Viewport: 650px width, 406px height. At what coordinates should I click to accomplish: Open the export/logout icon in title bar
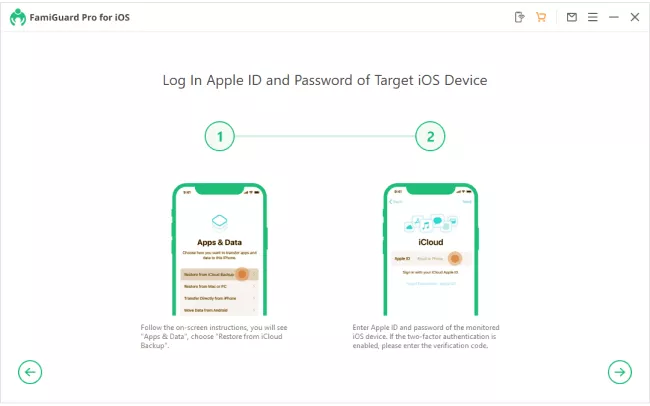(519, 17)
